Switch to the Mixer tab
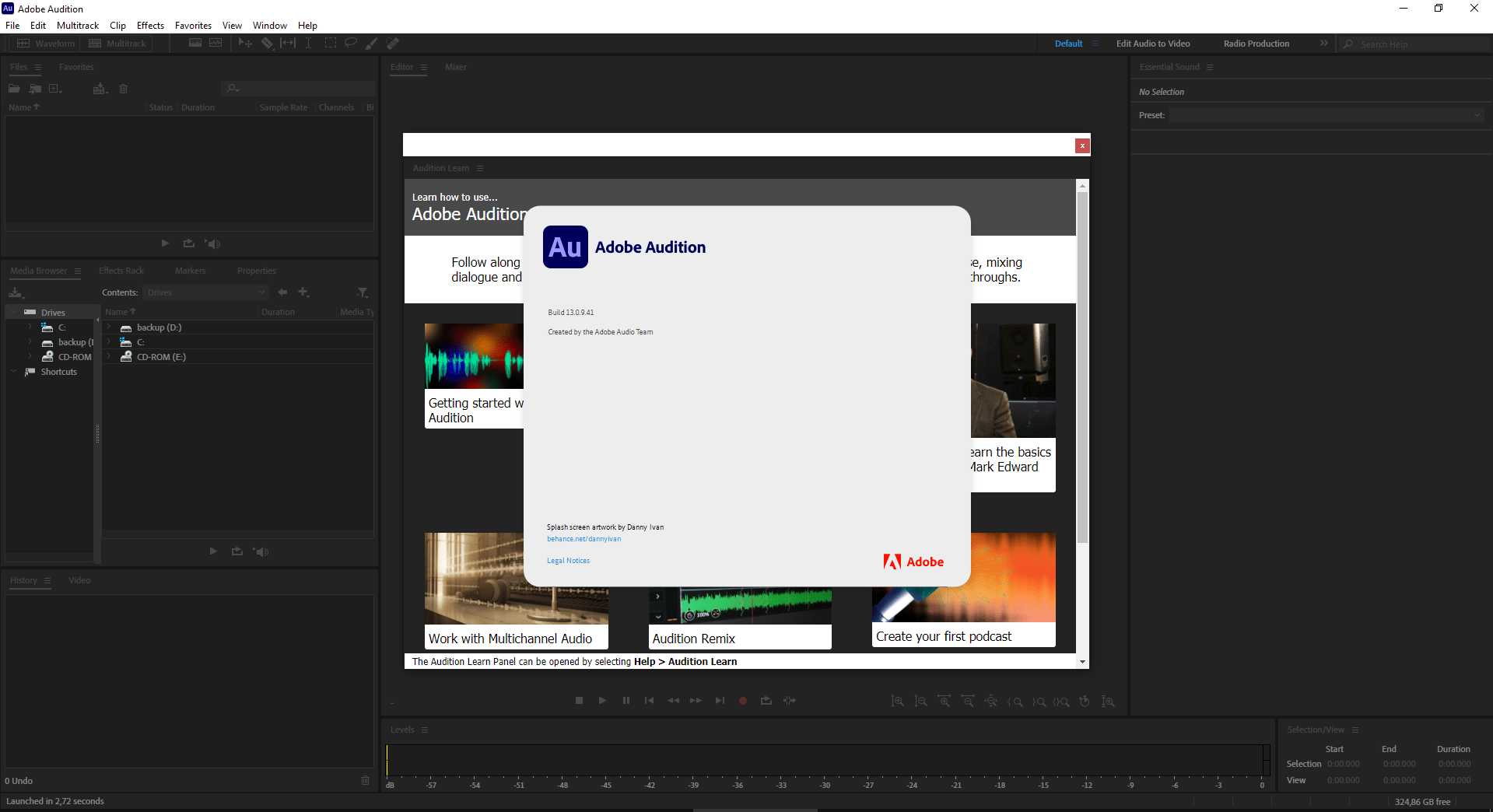The height and width of the screenshot is (812, 1493). click(456, 67)
